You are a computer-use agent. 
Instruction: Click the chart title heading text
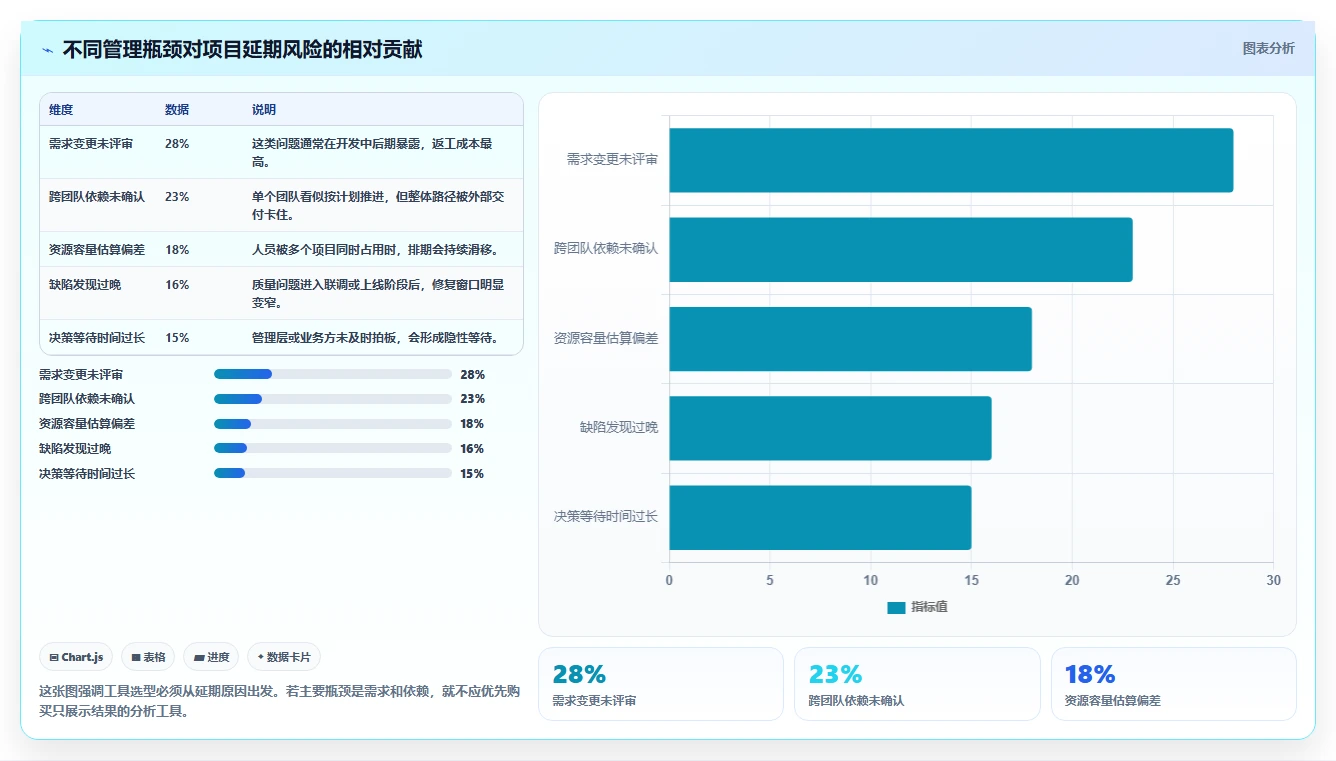pyautogui.click(x=242, y=50)
